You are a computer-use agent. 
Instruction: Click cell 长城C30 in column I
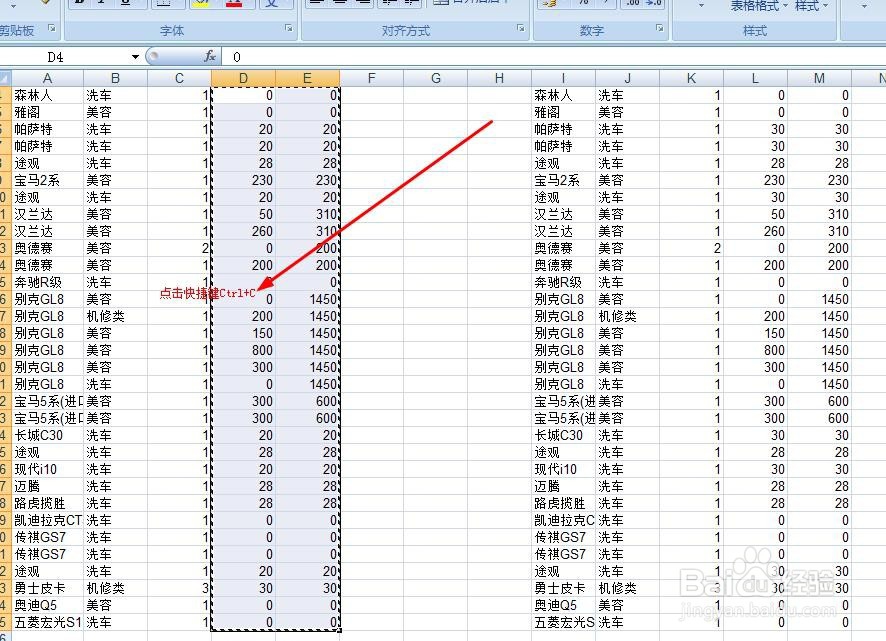[563, 435]
